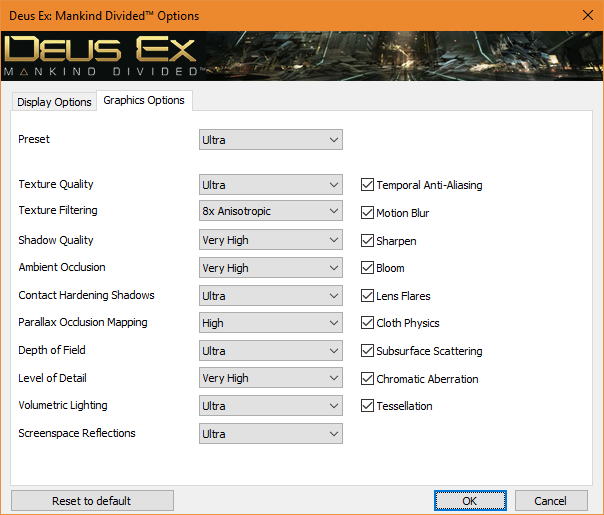Uncheck Subsurface Scattering
Image resolution: width=604 pixels, height=515 pixels.
[367, 351]
